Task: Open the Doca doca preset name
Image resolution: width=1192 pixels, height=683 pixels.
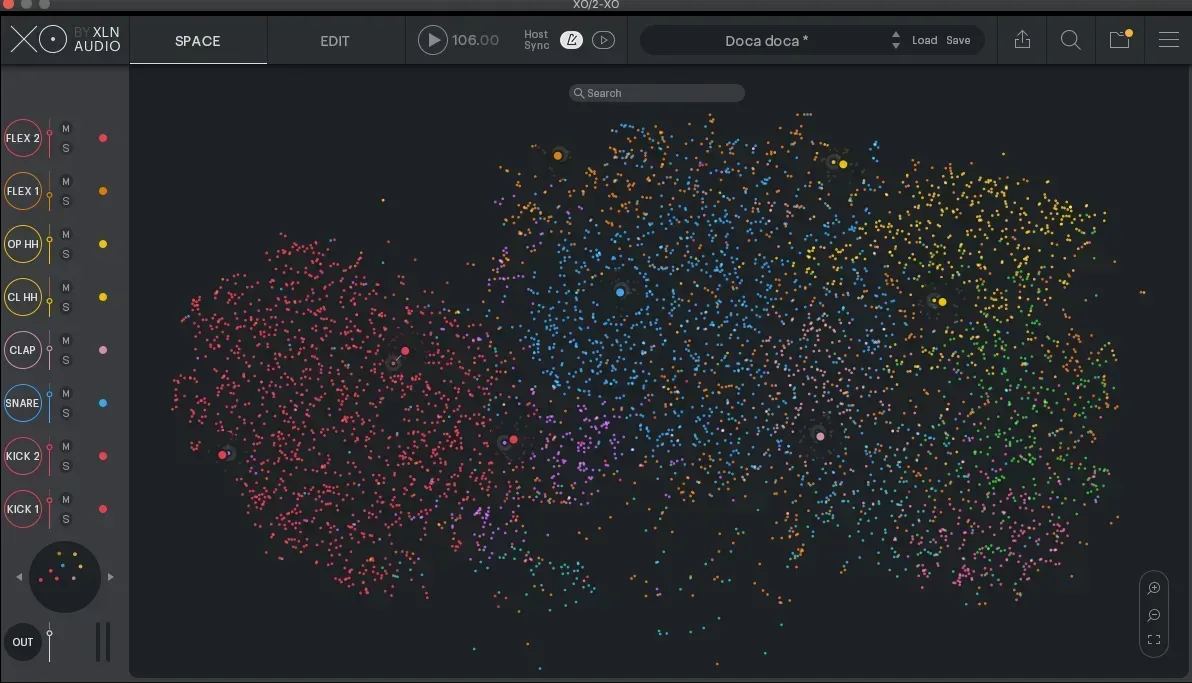Action: (x=766, y=41)
